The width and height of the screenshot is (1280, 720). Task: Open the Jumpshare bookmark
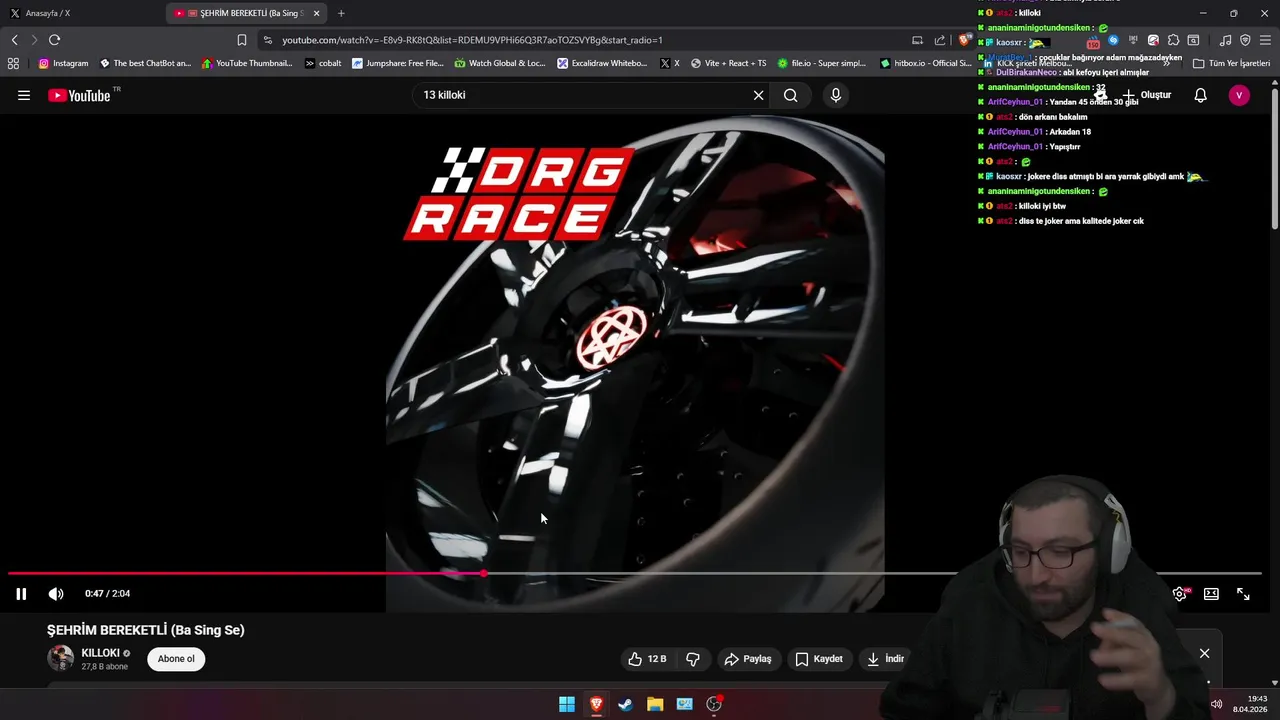point(397,63)
